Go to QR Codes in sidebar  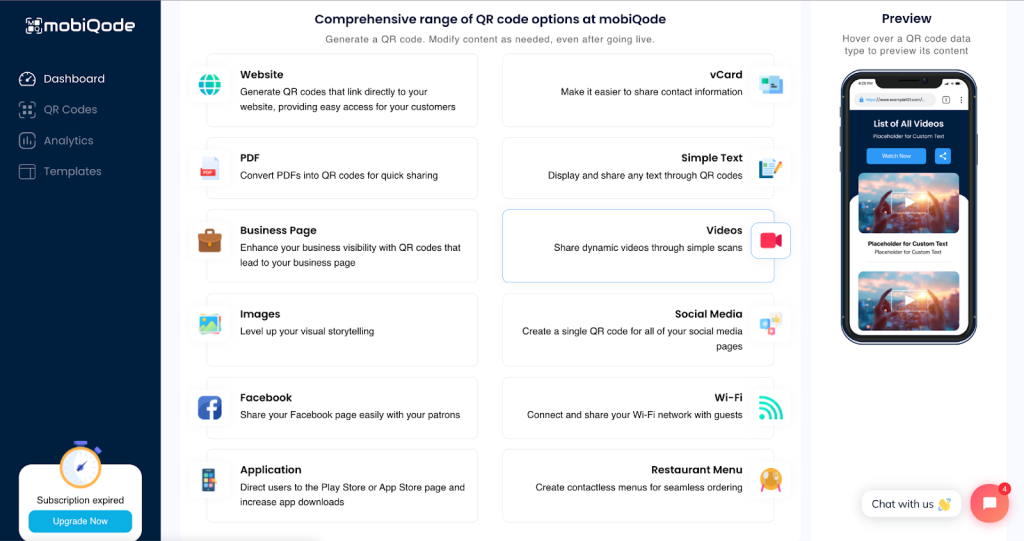pyautogui.click(x=70, y=110)
